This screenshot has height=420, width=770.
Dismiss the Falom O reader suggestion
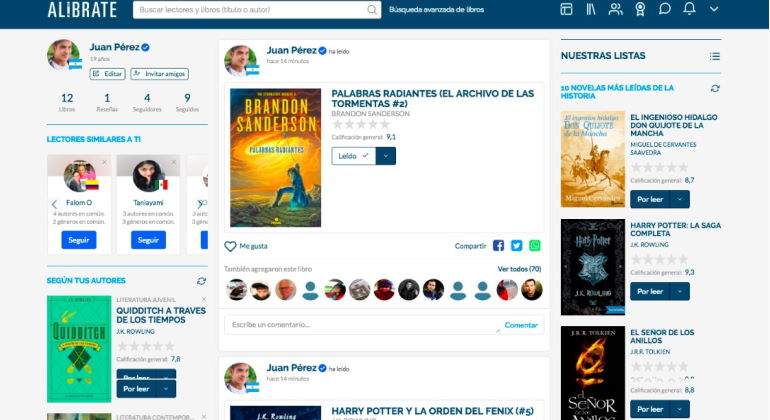tap(105, 162)
